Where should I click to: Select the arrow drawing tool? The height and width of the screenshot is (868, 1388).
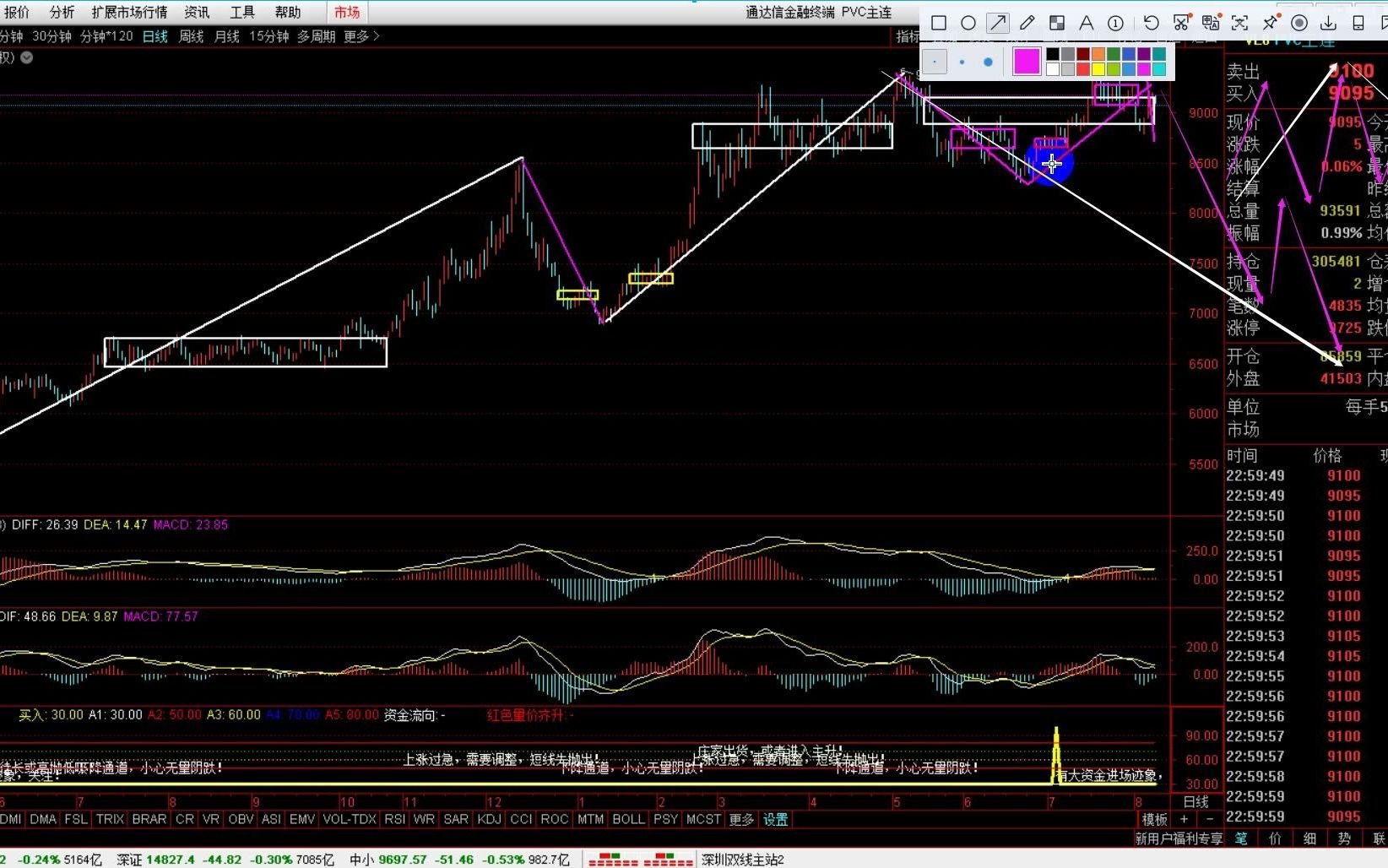click(998, 23)
